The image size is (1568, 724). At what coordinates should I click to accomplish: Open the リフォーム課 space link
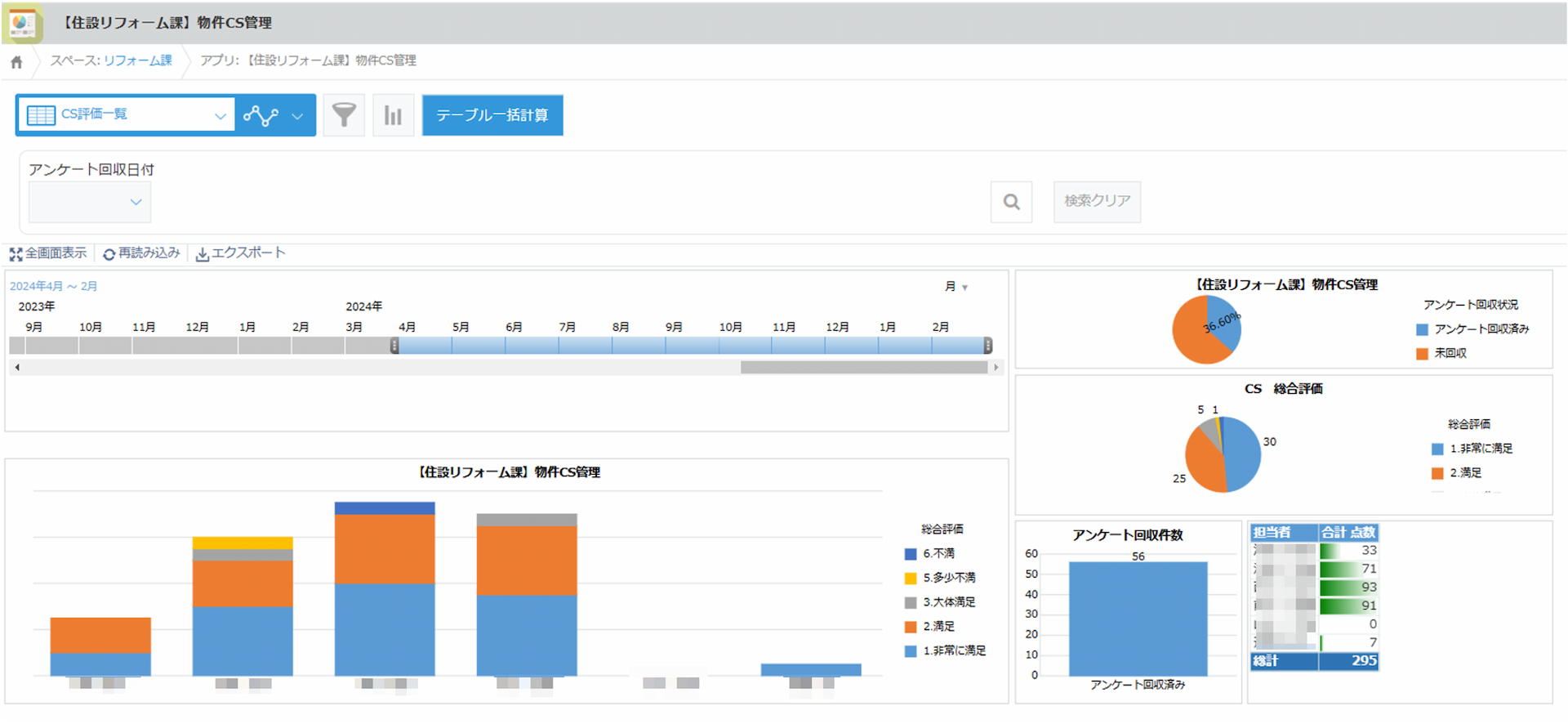(x=137, y=60)
